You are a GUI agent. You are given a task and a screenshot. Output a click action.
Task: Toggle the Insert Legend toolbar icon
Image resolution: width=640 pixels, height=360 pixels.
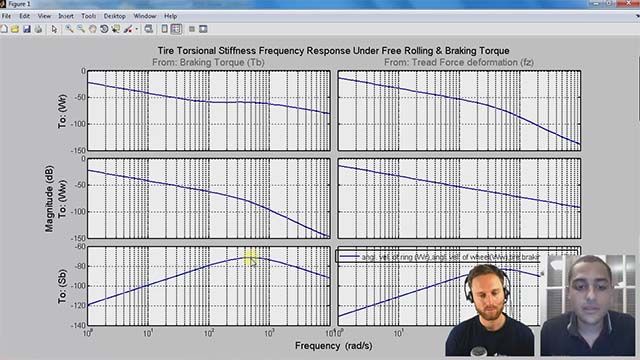[176, 29]
